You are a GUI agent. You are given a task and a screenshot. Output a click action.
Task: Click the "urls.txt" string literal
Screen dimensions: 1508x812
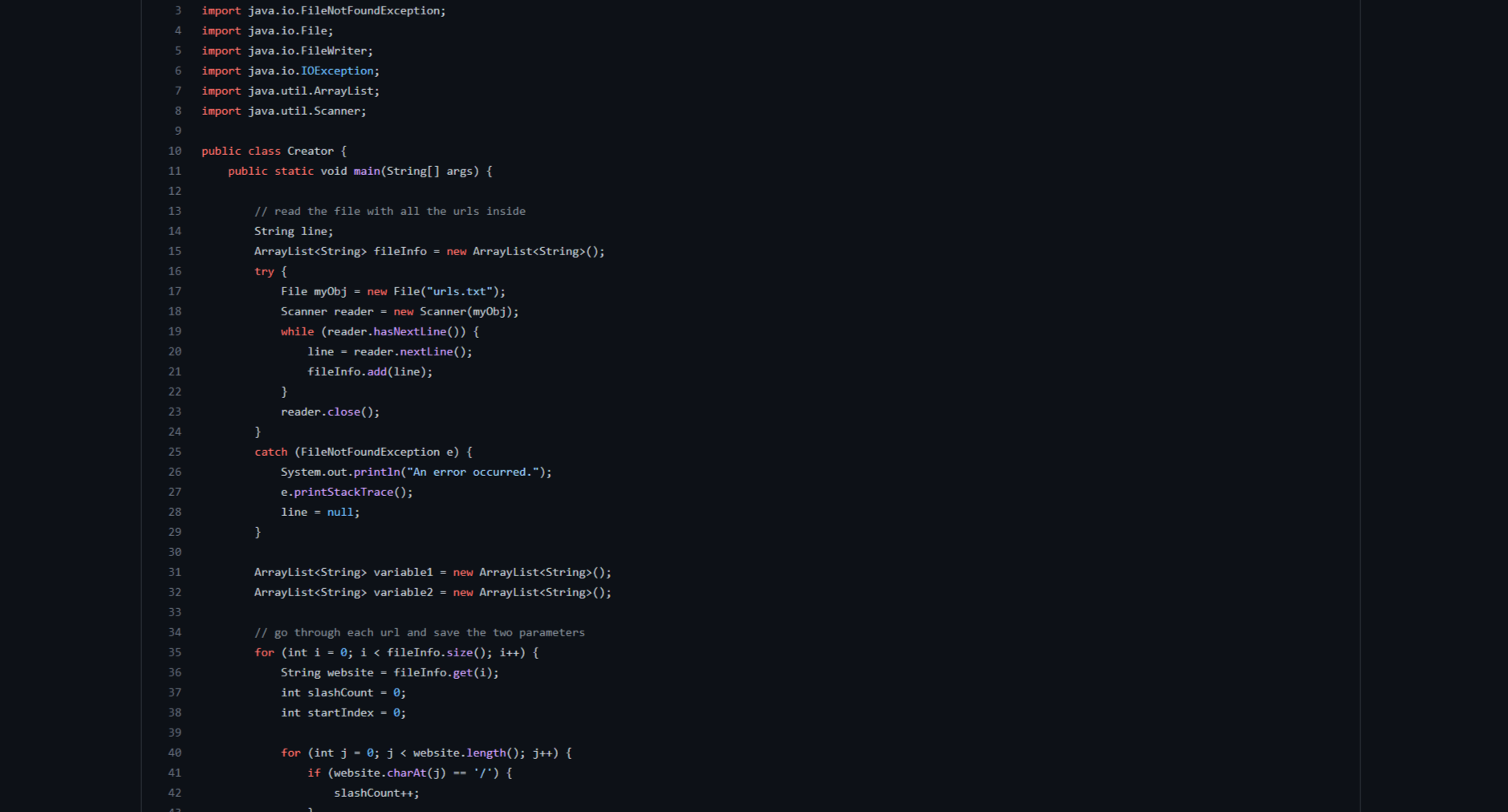point(460,291)
